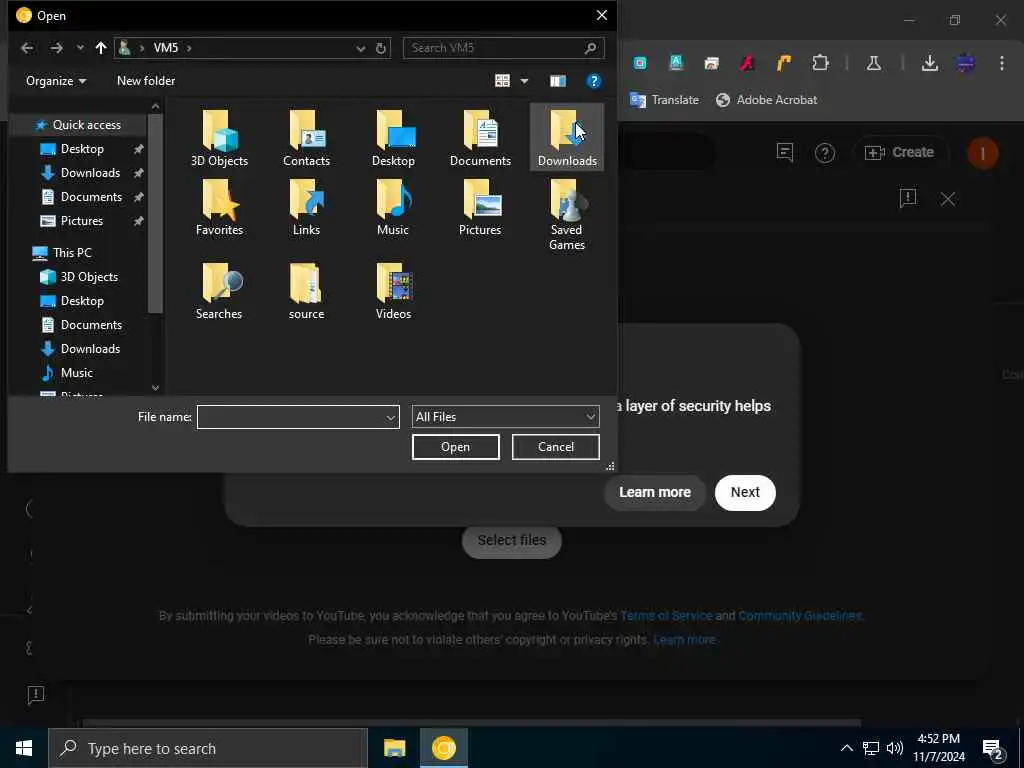
Task: Open the Translate bookmark
Action: pyautogui.click(x=664, y=100)
